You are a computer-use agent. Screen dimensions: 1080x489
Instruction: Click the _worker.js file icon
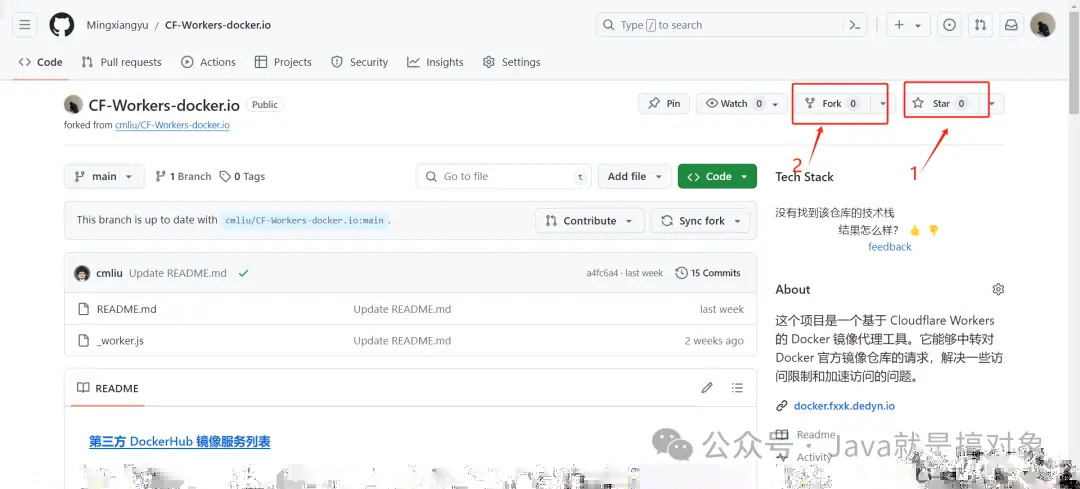pyautogui.click(x=83, y=340)
